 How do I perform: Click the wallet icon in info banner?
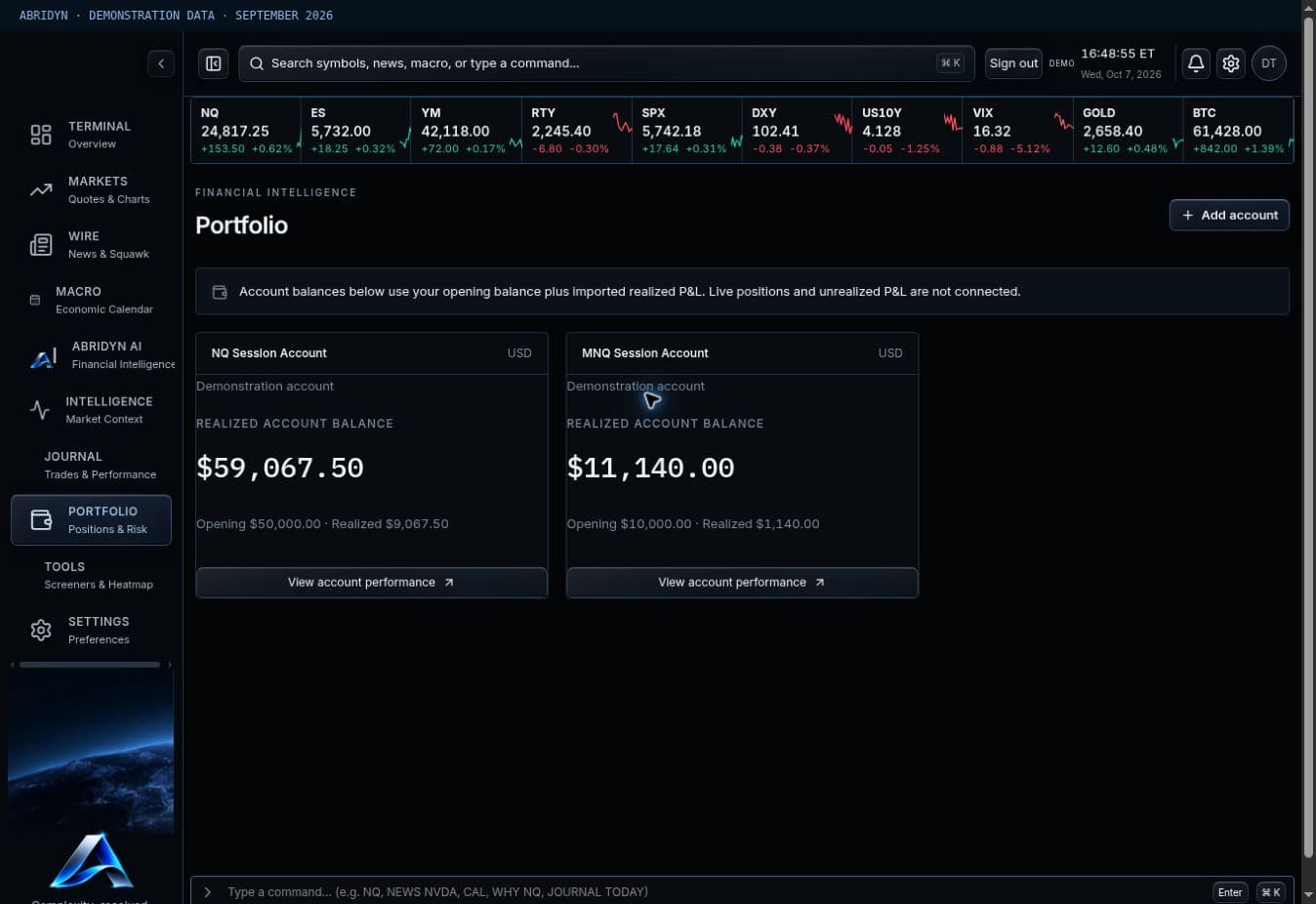(220, 292)
